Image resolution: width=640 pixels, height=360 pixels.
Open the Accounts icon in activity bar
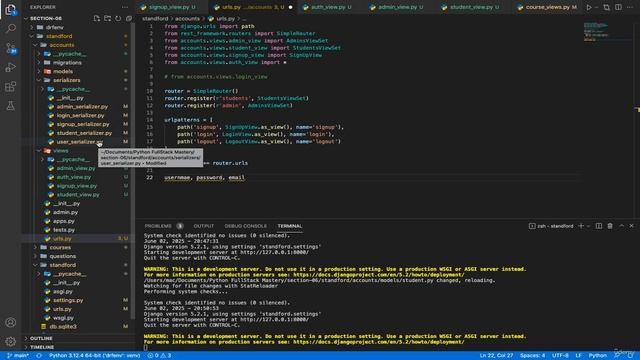click(x=11, y=322)
